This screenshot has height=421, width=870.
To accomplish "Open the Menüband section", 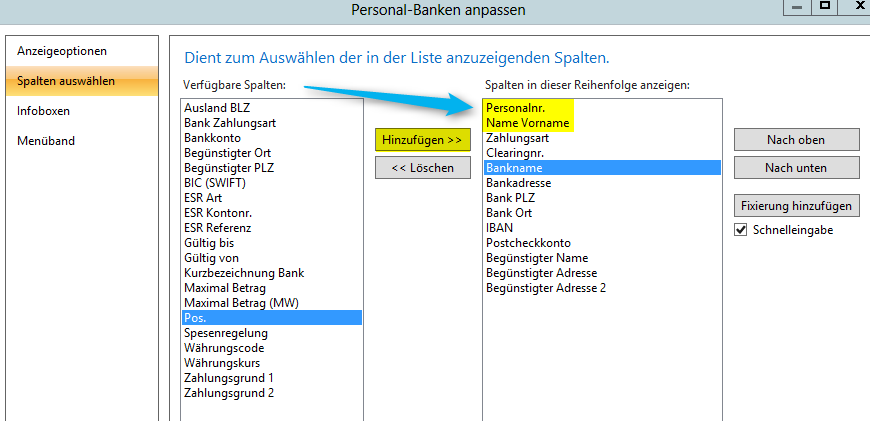I will [x=46, y=141].
